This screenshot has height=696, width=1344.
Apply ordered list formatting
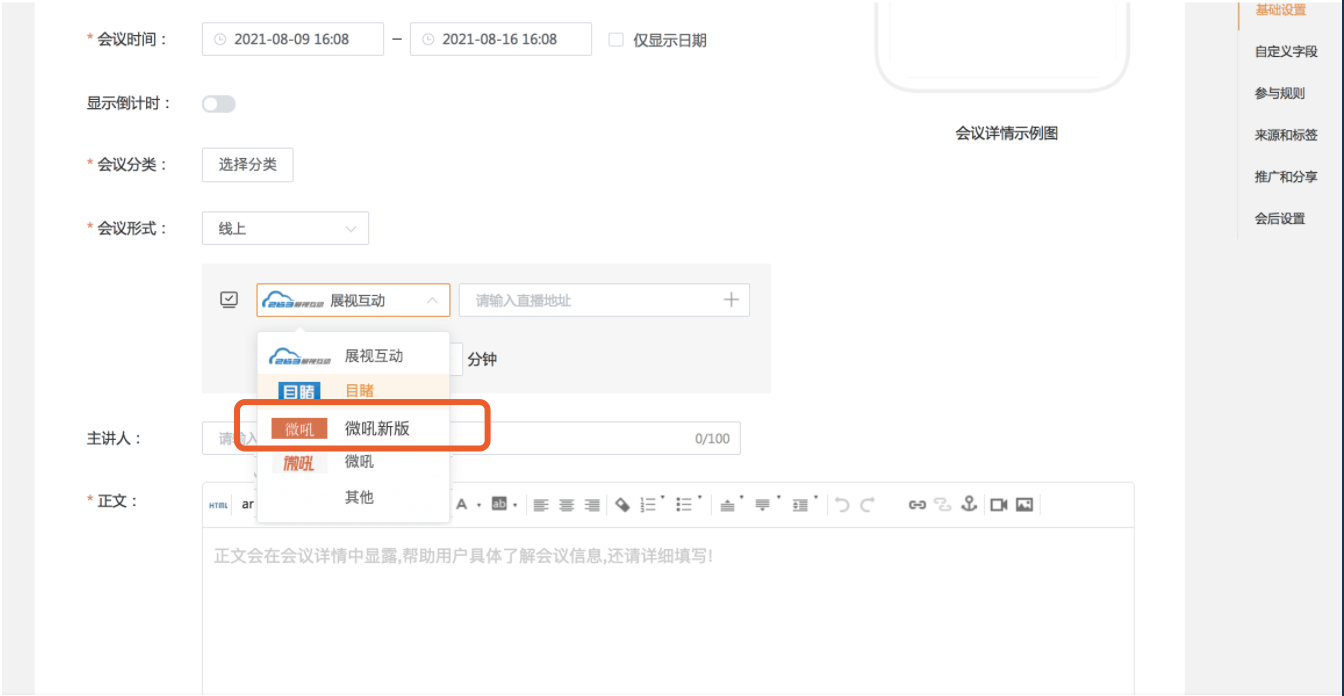click(x=650, y=505)
